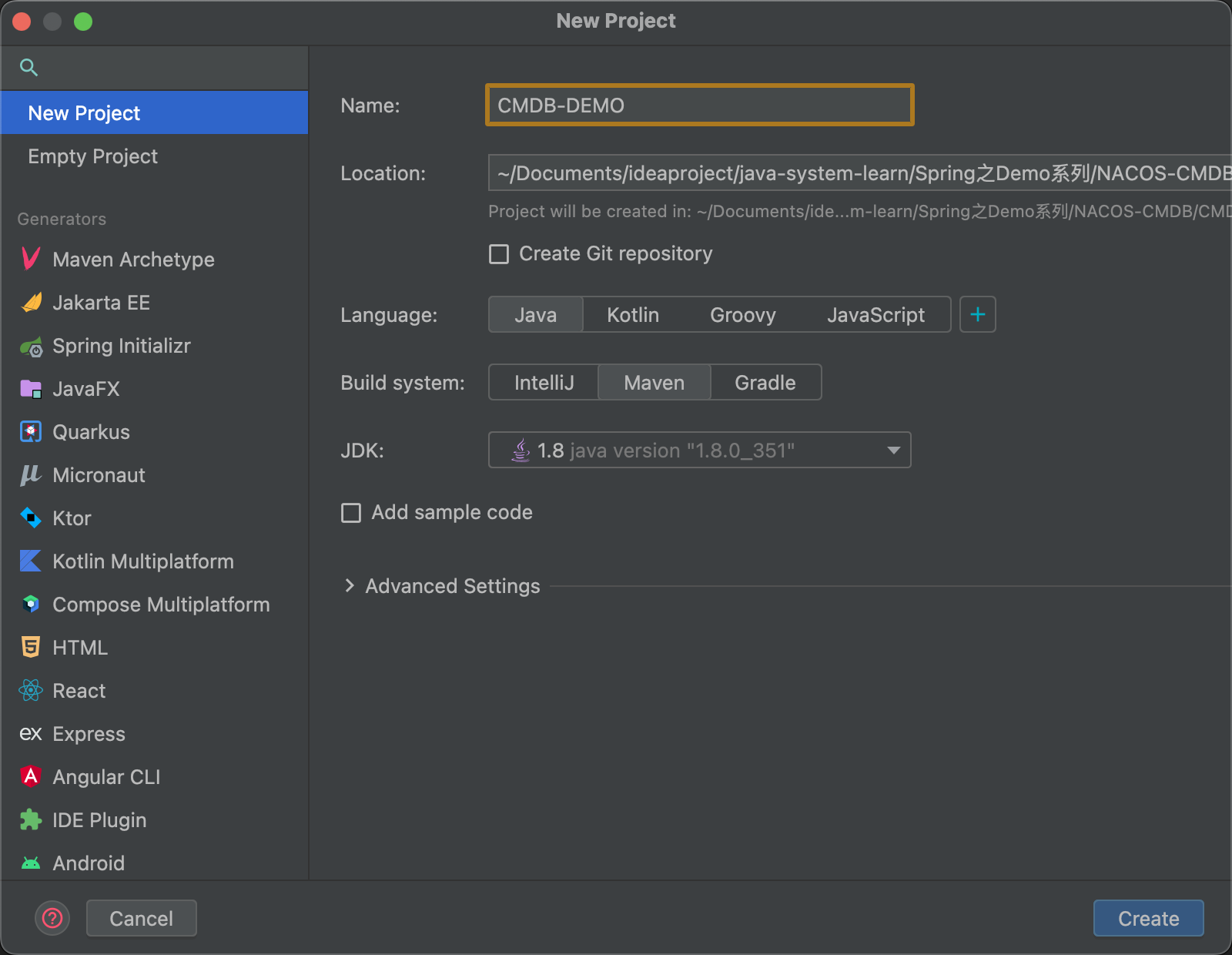Image resolution: width=1232 pixels, height=955 pixels.
Task: Add another language with the plus icon
Action: point(978,314)
